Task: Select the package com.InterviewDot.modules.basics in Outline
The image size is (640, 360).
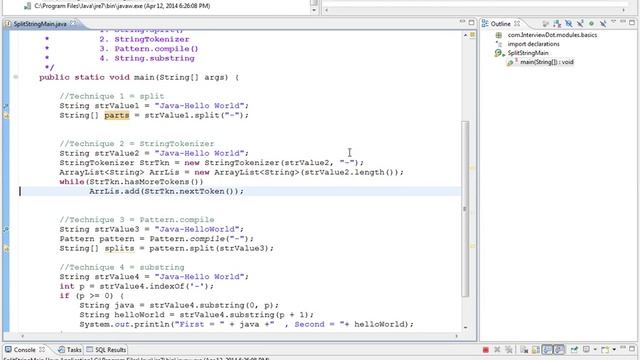Action: [552, 35]
